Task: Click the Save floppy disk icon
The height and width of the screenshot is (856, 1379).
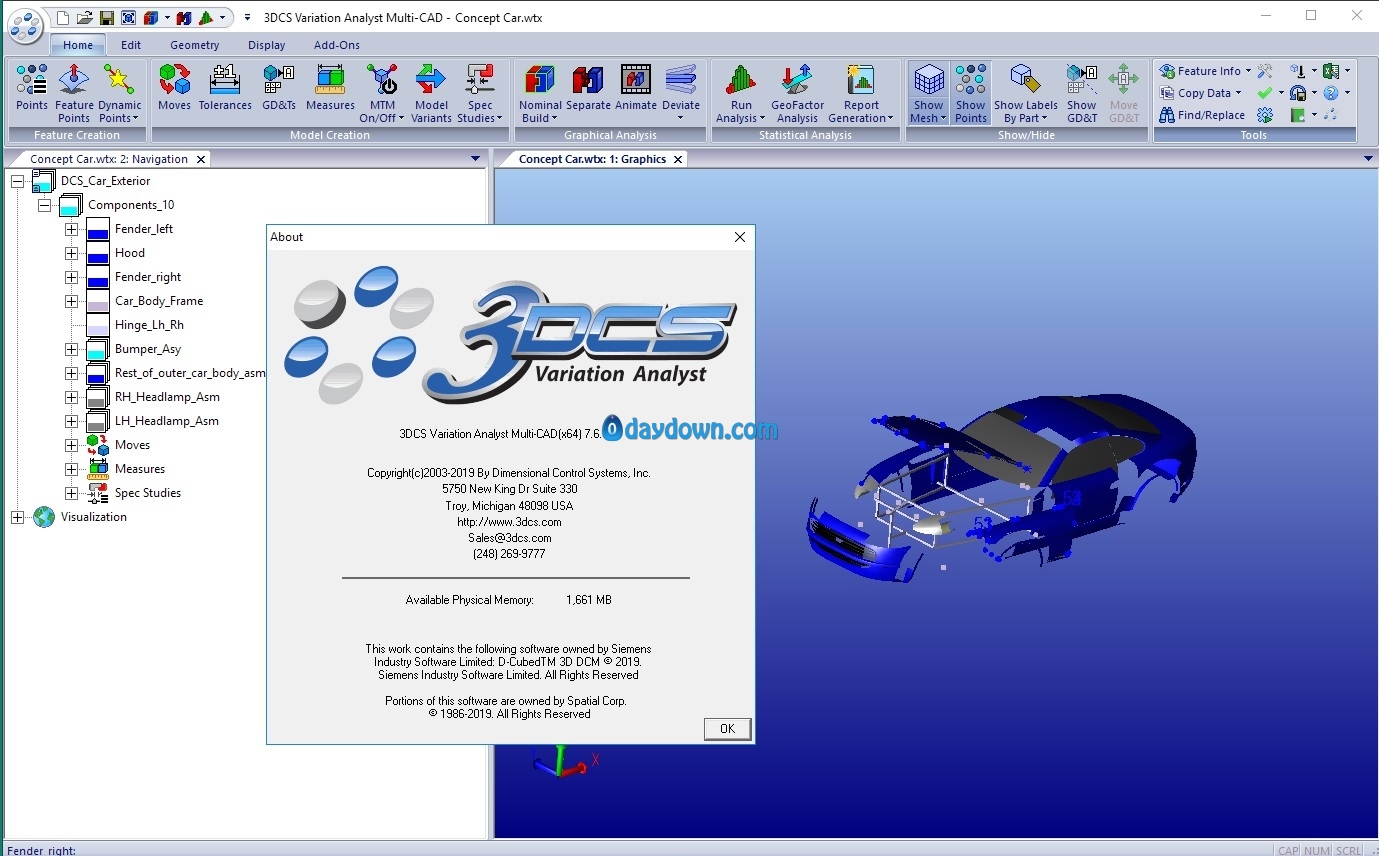Action: coord(106,18)
